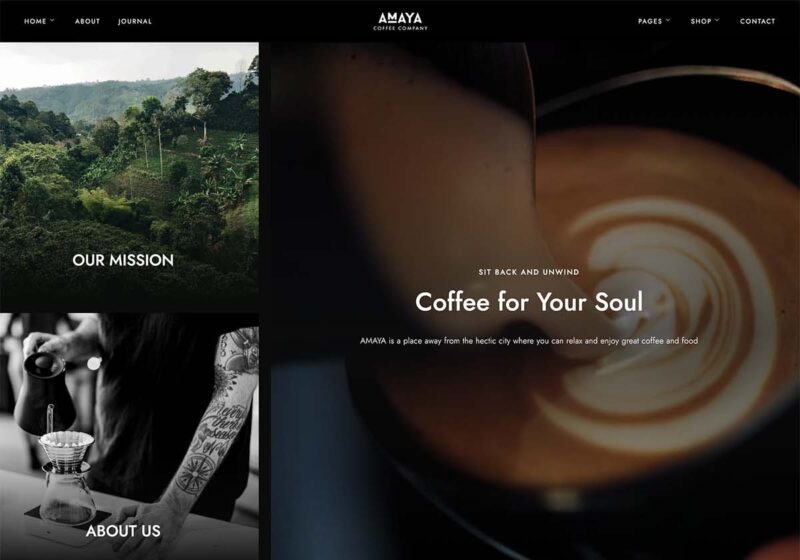Viewport: 800px width, 560px height.
Task: Click the Coffee Company tagline under logo
Action: 401,29
